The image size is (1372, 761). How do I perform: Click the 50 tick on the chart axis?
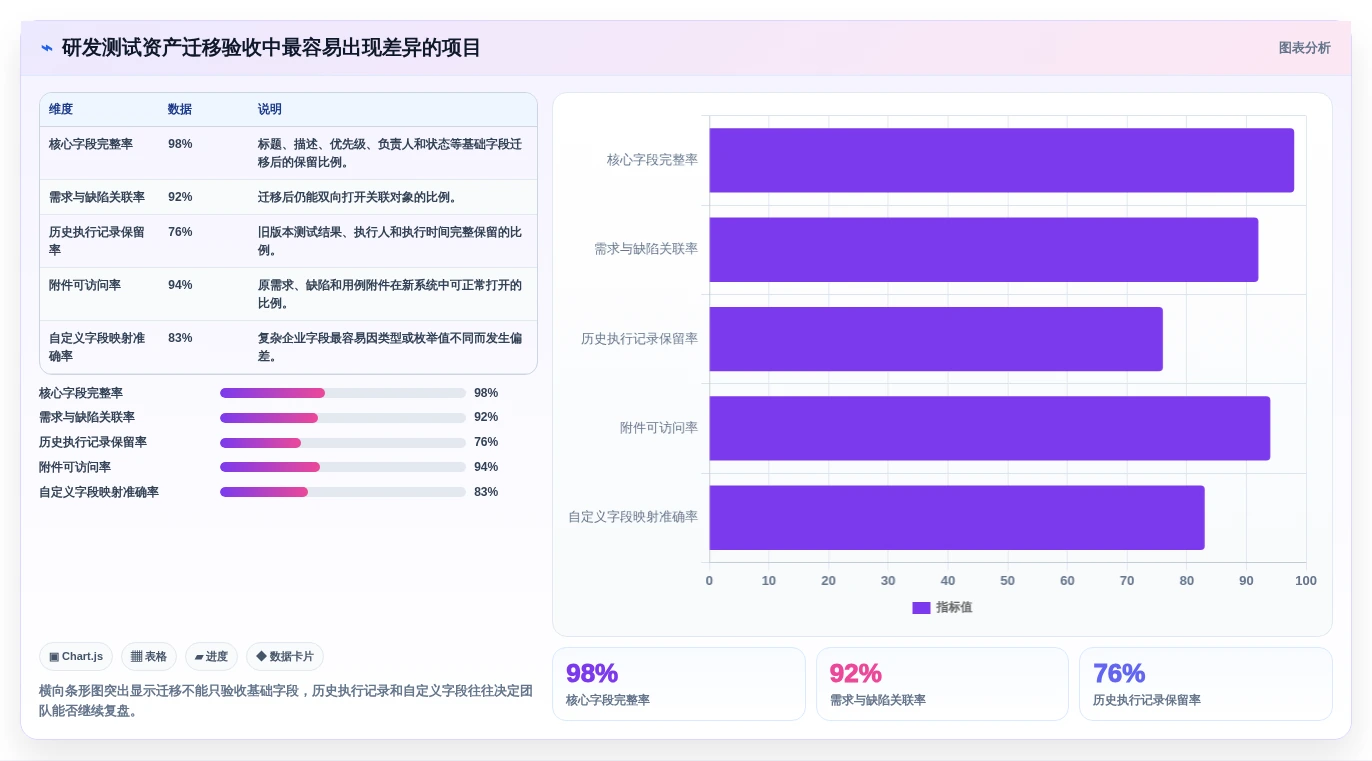(1007, 580)
